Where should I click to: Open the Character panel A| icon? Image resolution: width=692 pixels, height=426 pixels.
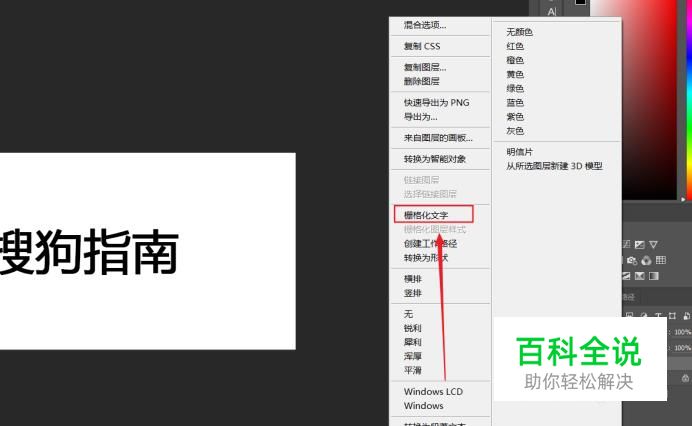(552, 11)
